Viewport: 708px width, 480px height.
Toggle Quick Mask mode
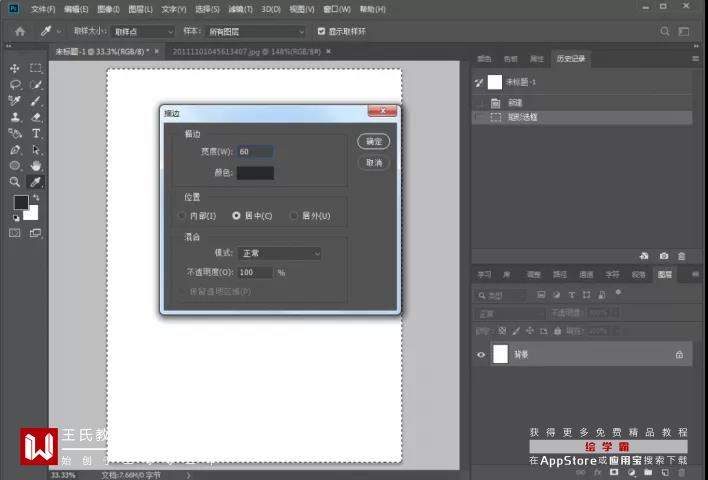[14, 233]
